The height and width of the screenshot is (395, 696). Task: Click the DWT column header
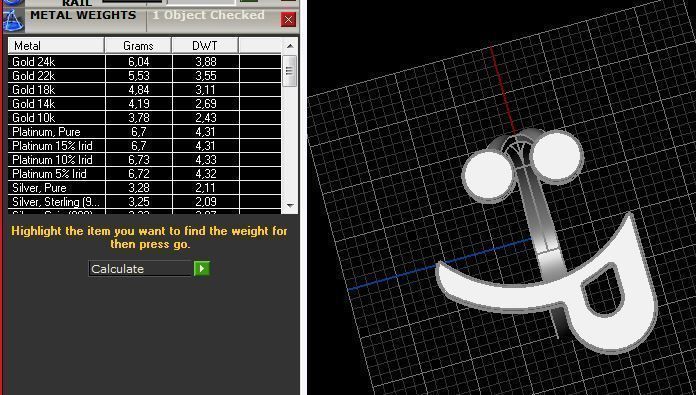tap(205, 46)
